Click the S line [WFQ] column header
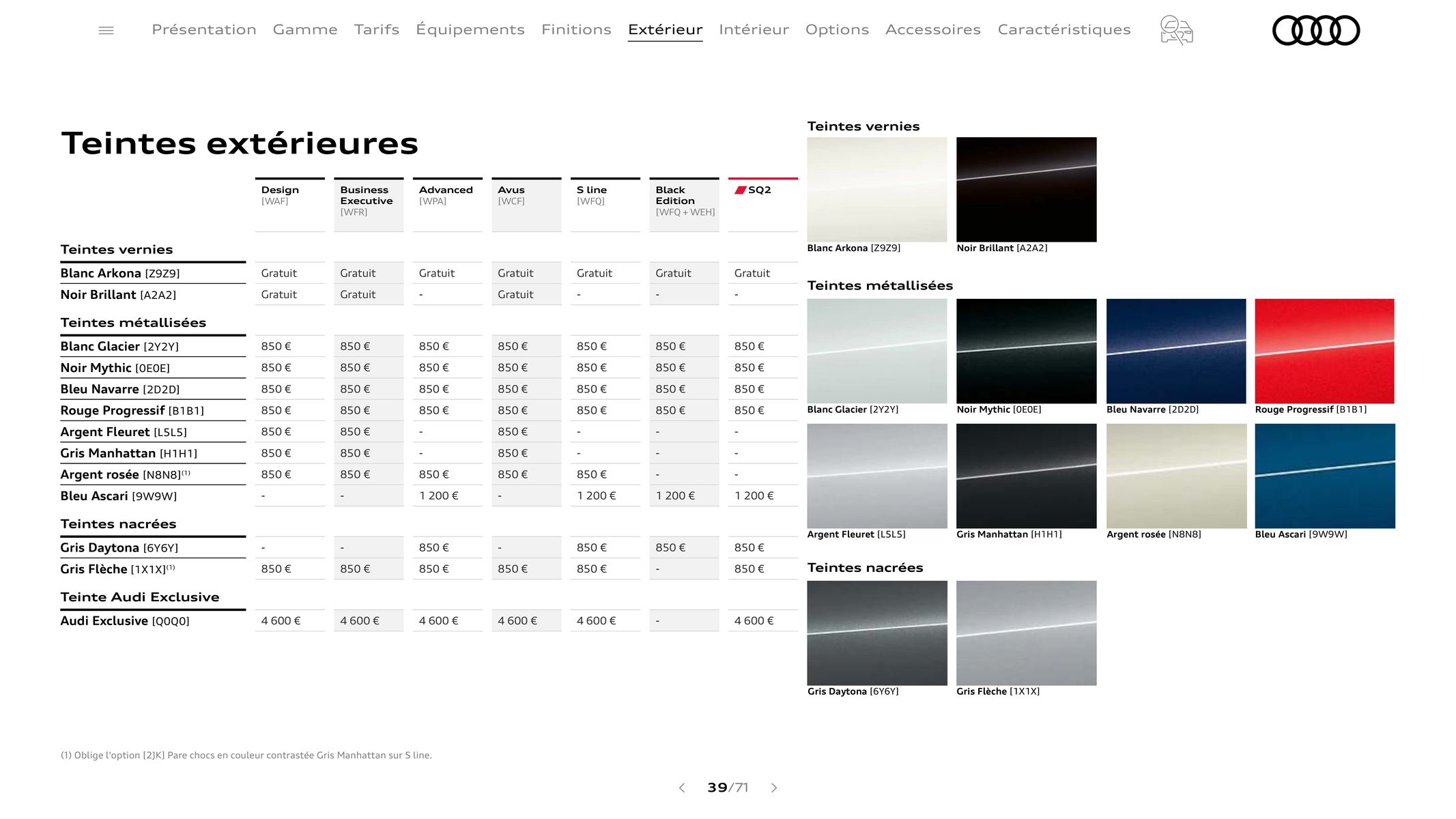Screen dimensions: 1456x819 [605, 205]
